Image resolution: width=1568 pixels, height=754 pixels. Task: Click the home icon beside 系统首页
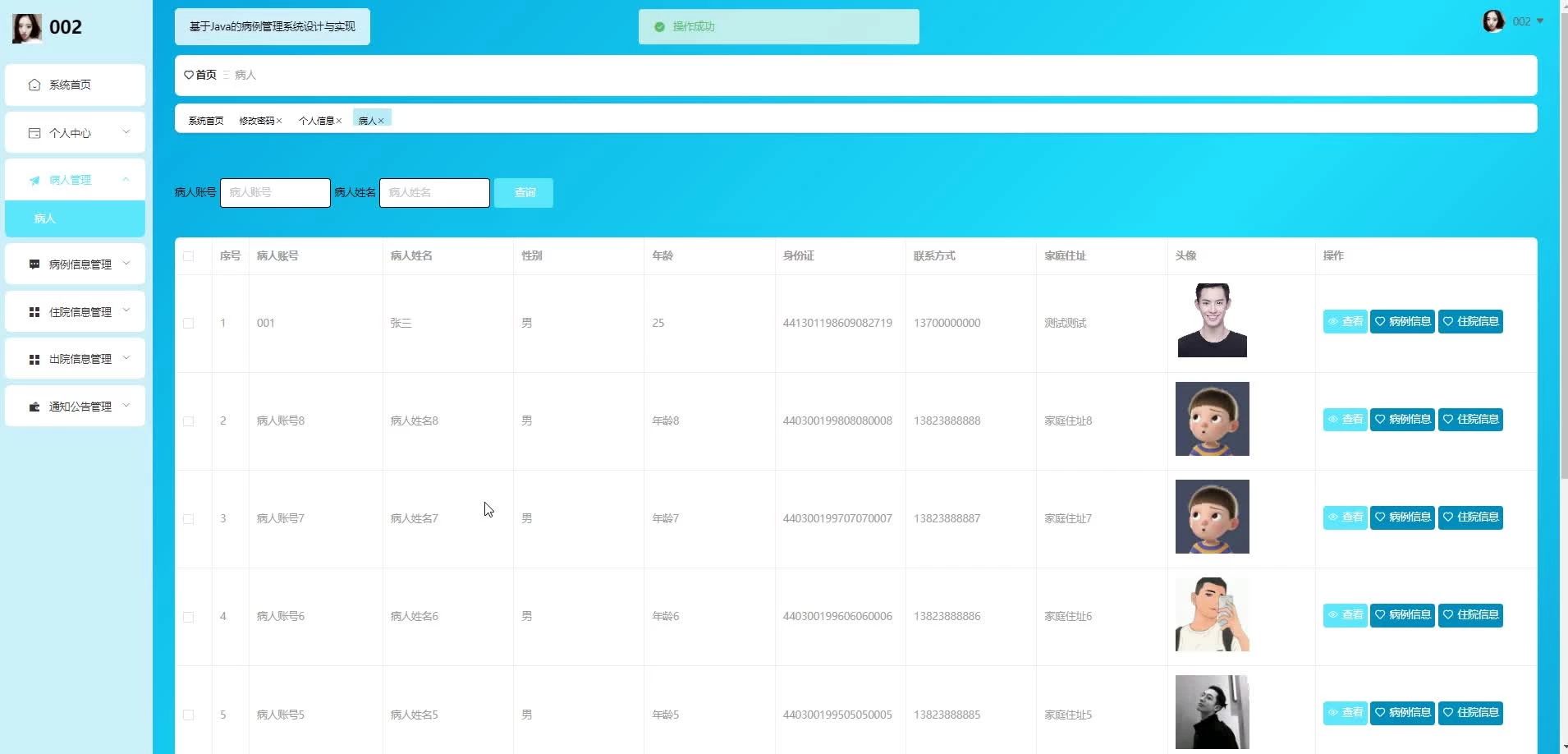point(34,85)
